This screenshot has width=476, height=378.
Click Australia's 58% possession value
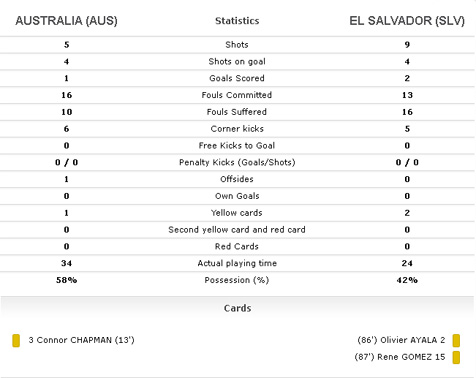click(66, 280)
